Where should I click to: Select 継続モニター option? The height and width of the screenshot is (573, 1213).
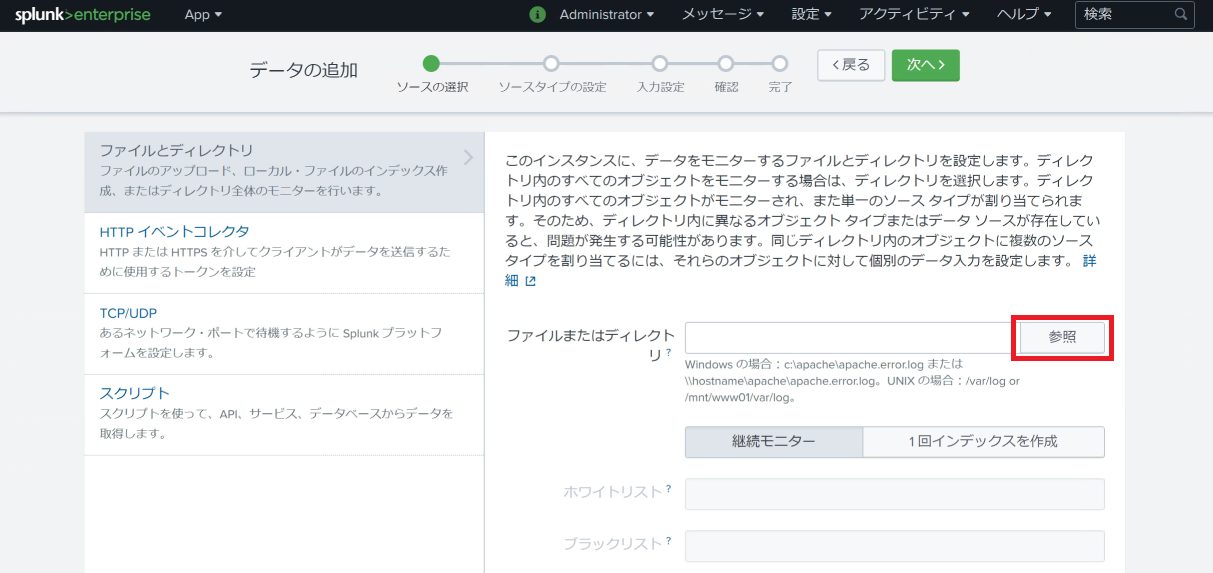coord(774,441)
